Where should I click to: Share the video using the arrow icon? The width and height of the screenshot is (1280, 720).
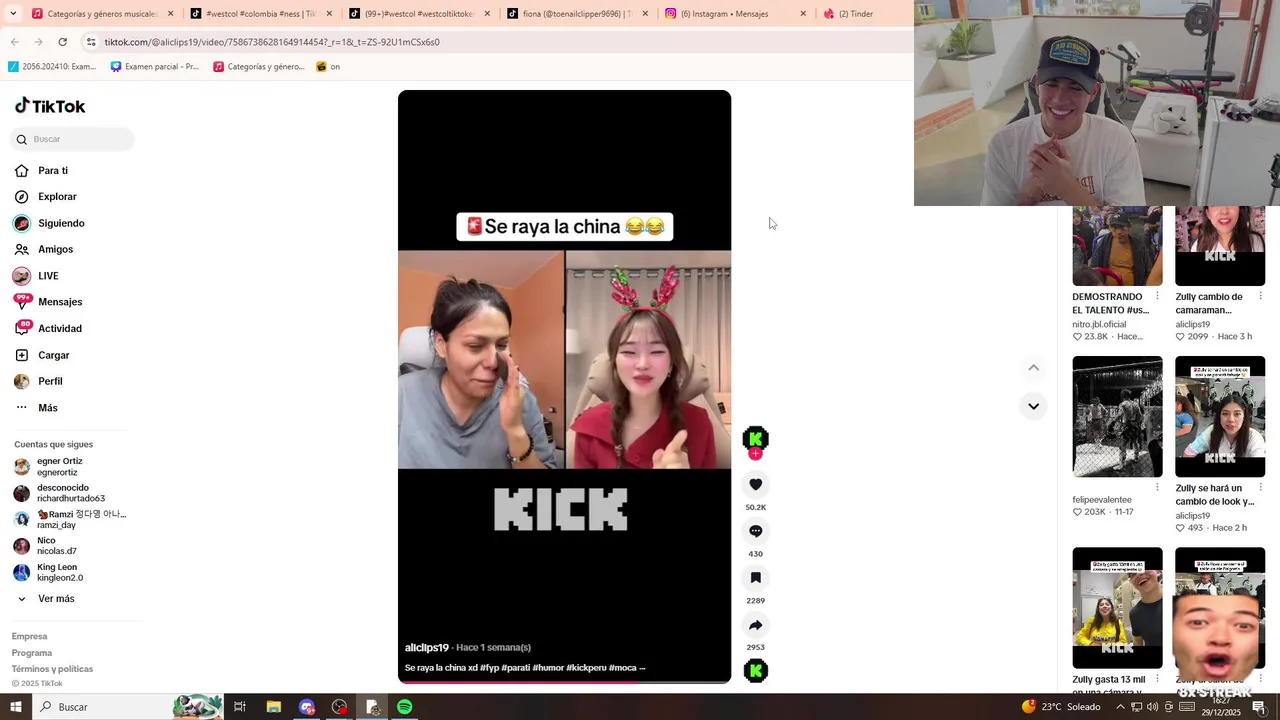[755, 625]
